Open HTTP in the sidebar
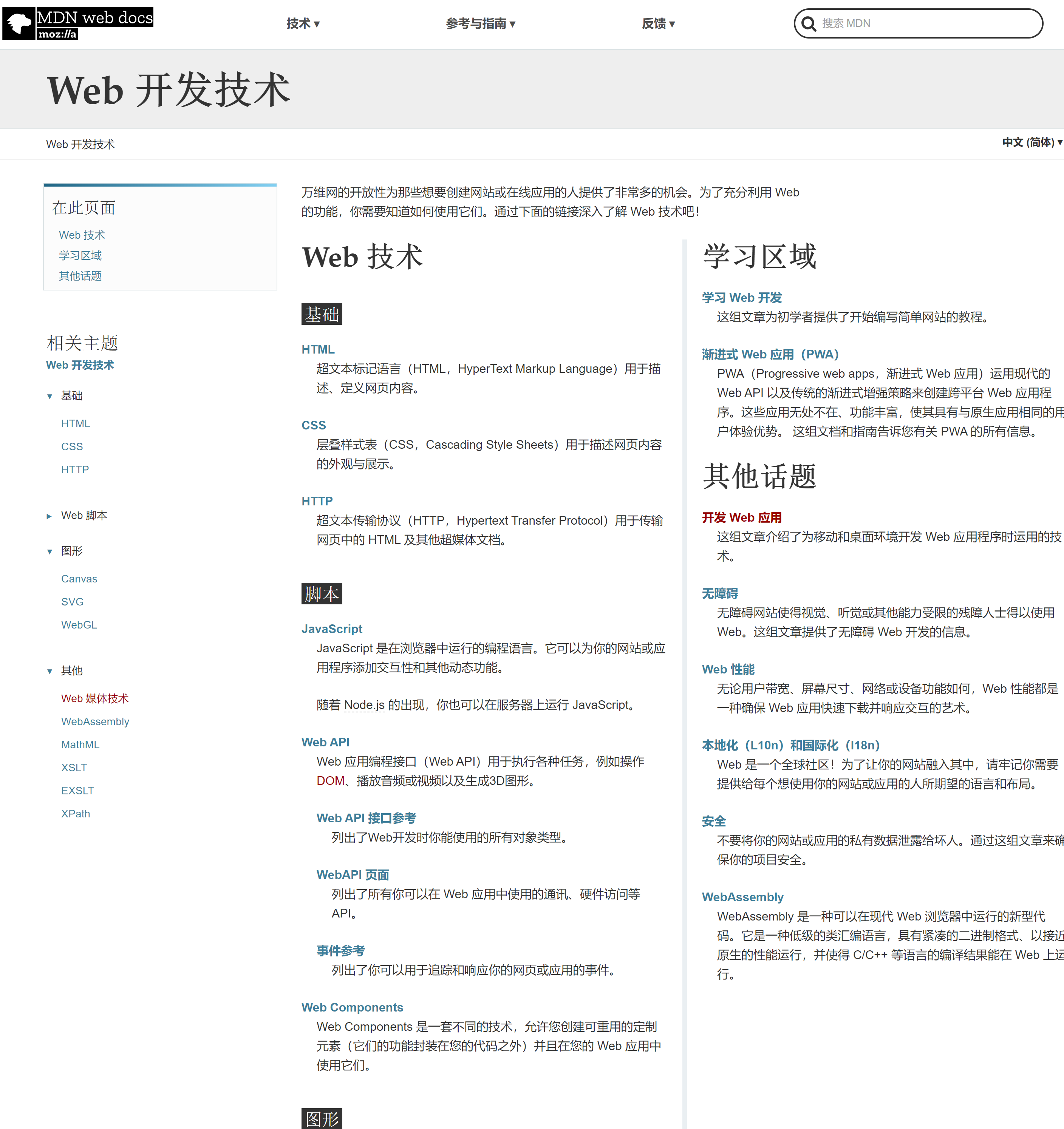 (75, 470)
